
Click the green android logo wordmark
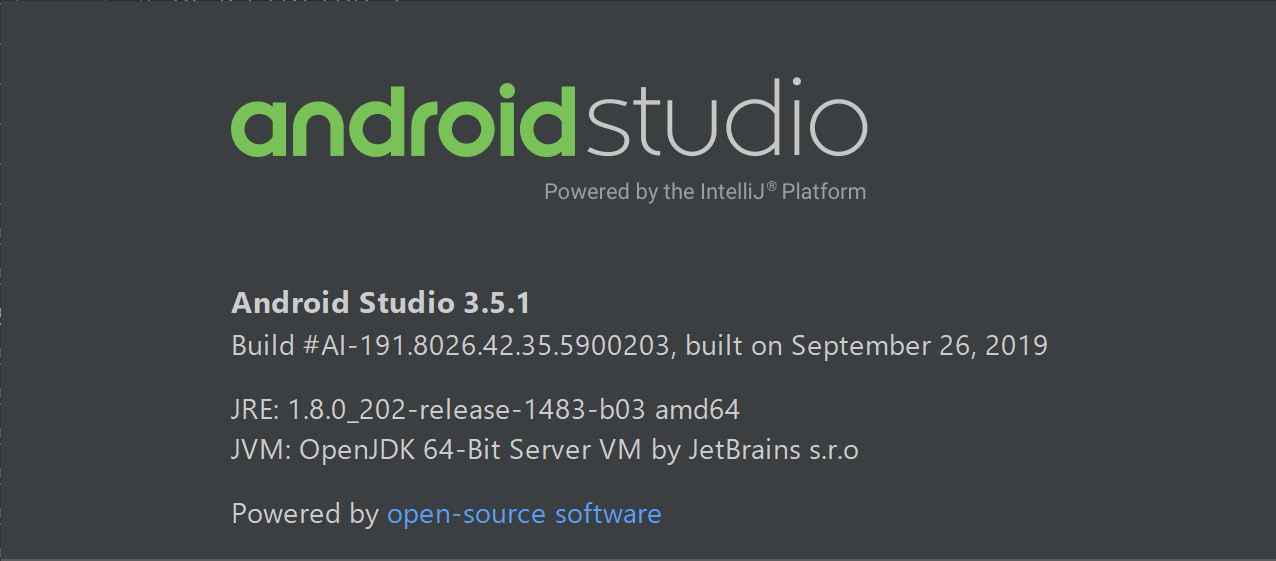tap(404, 121)
